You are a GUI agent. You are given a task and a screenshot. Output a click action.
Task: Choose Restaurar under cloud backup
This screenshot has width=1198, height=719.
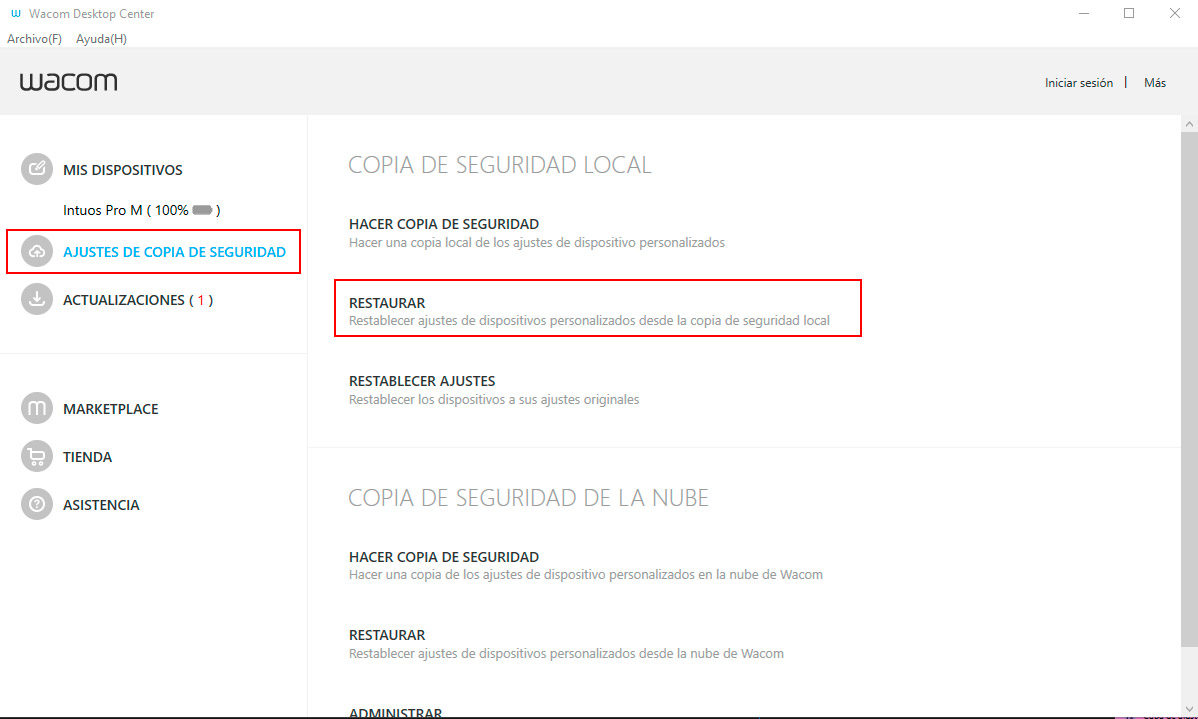point(387,635)
